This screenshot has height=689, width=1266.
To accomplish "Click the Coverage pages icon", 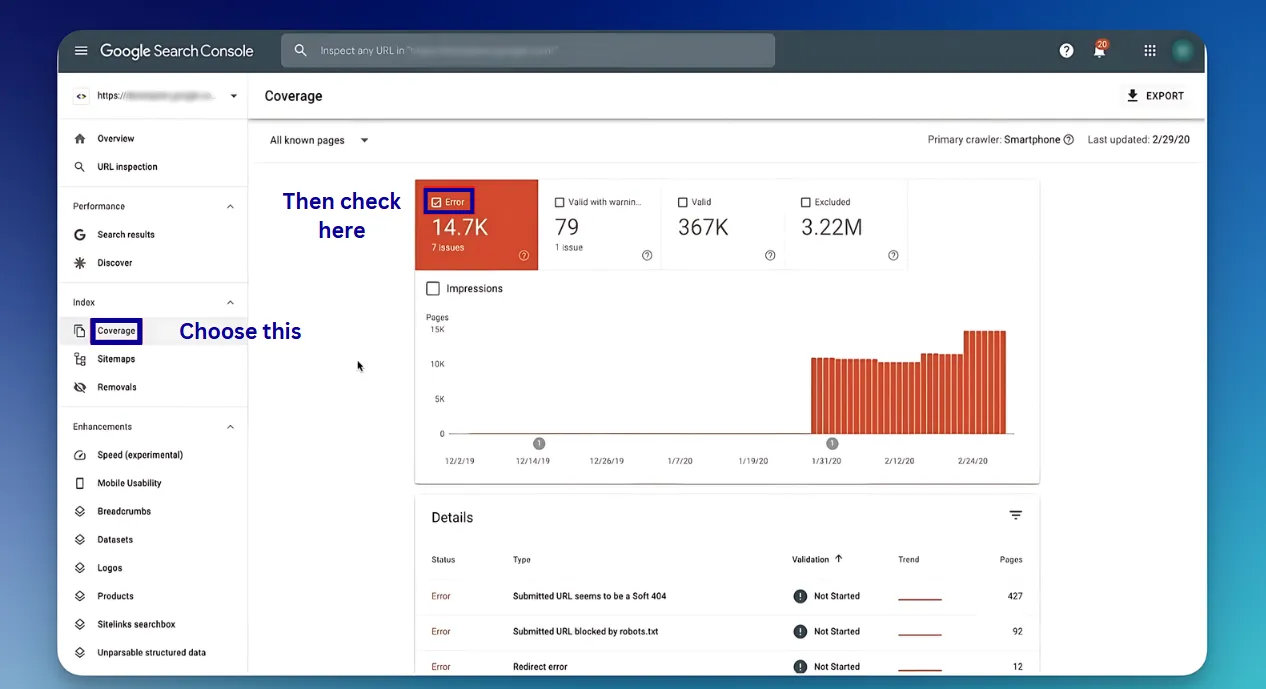I will 80,331.
